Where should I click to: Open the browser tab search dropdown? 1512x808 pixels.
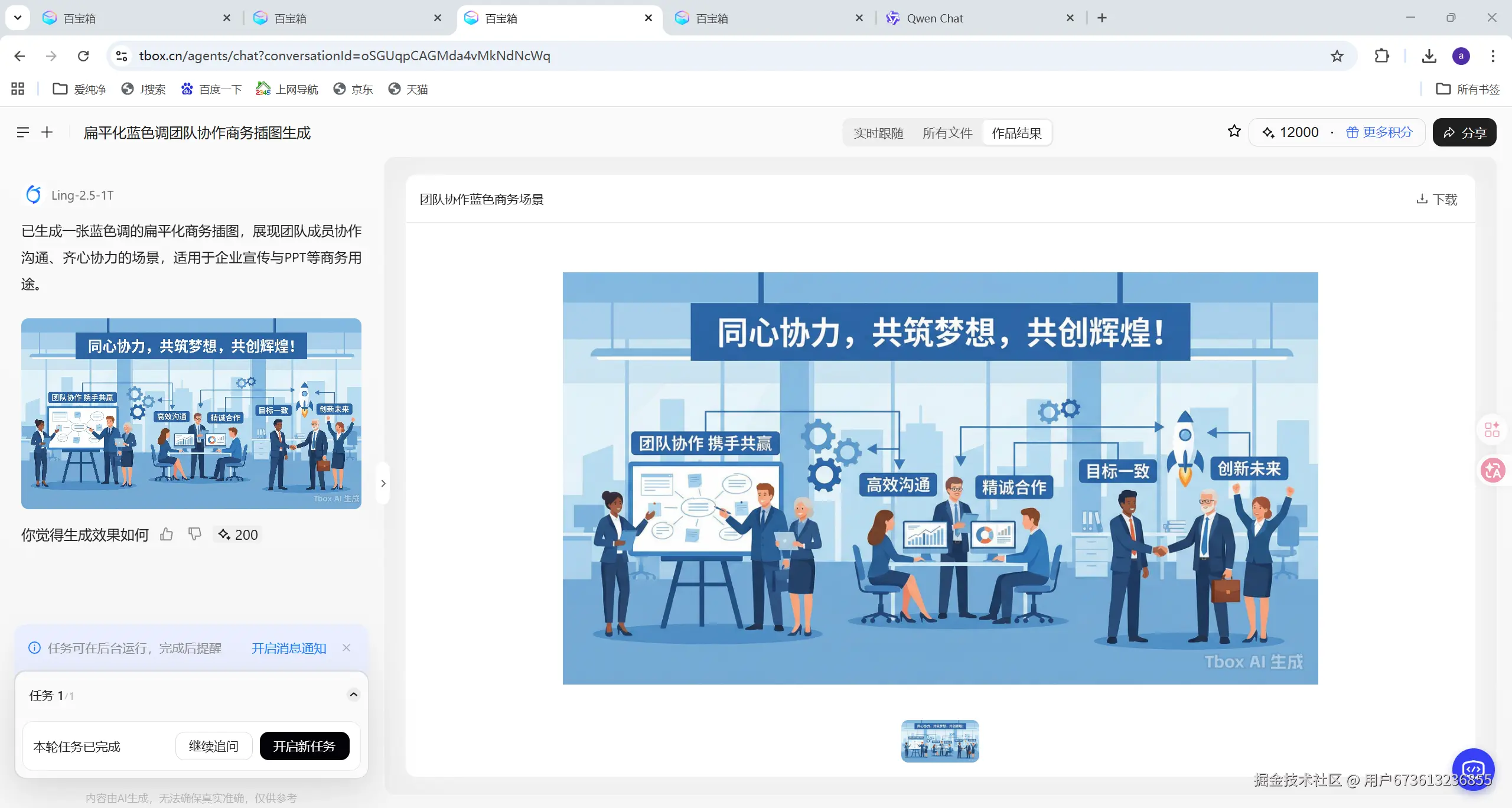18,18
